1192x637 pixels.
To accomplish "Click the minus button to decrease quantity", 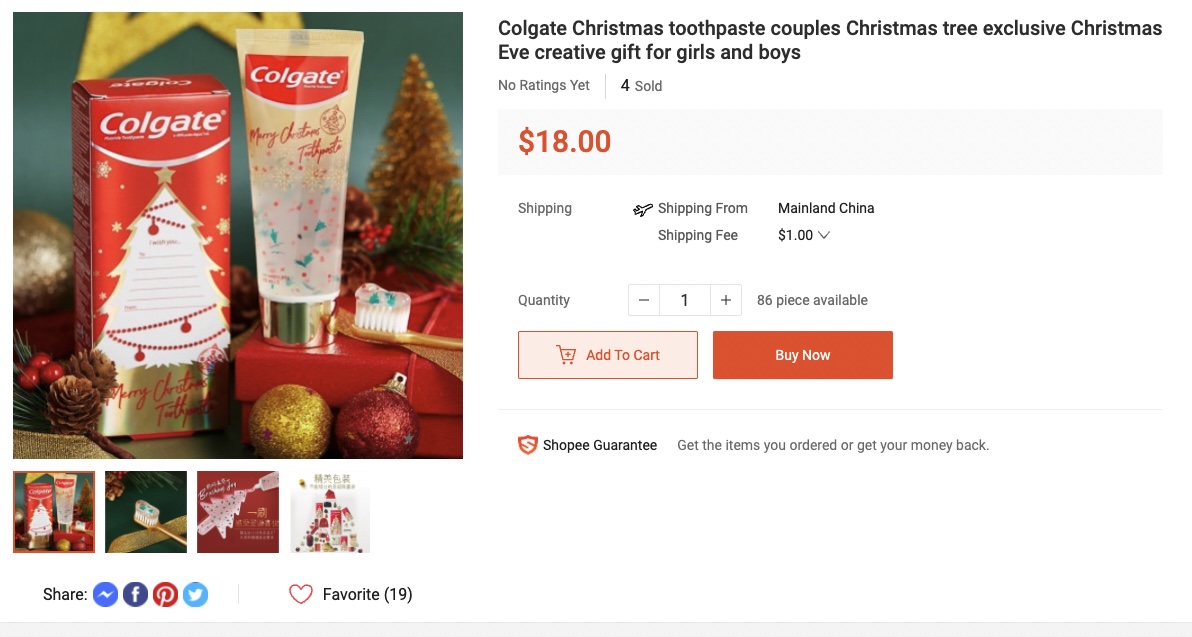I will coord(643,299).
